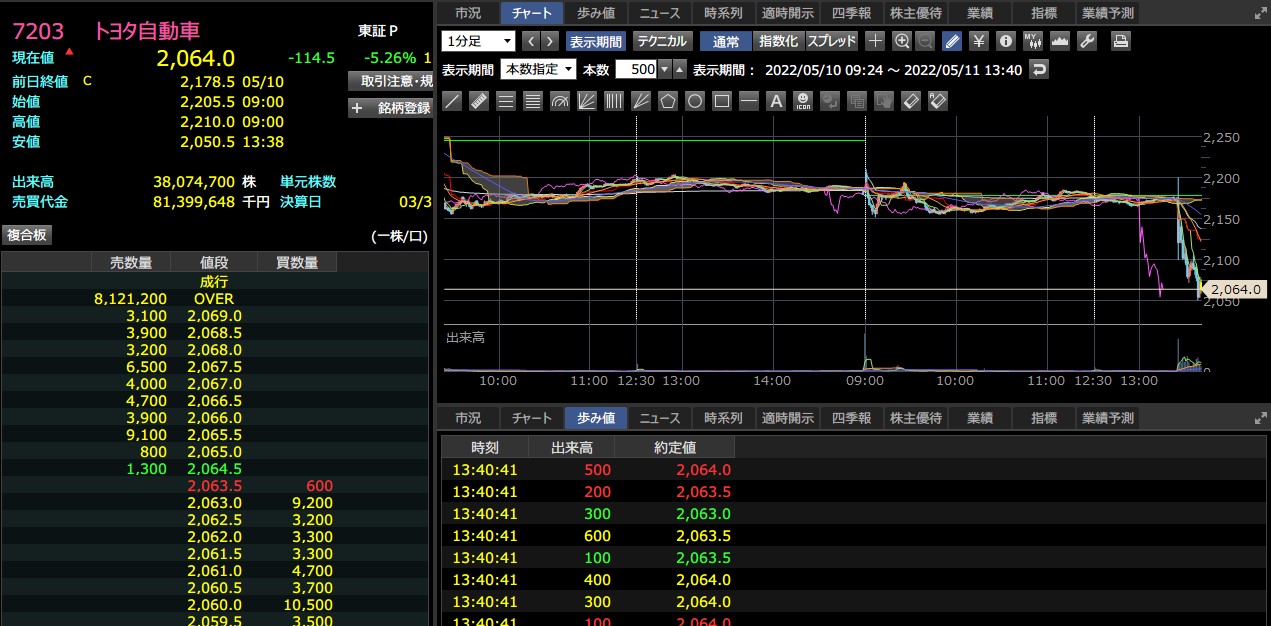Viewport: 1271px width, 626px height.
Task: Select the fan lines drawing tool
Action: pos(587,101)
